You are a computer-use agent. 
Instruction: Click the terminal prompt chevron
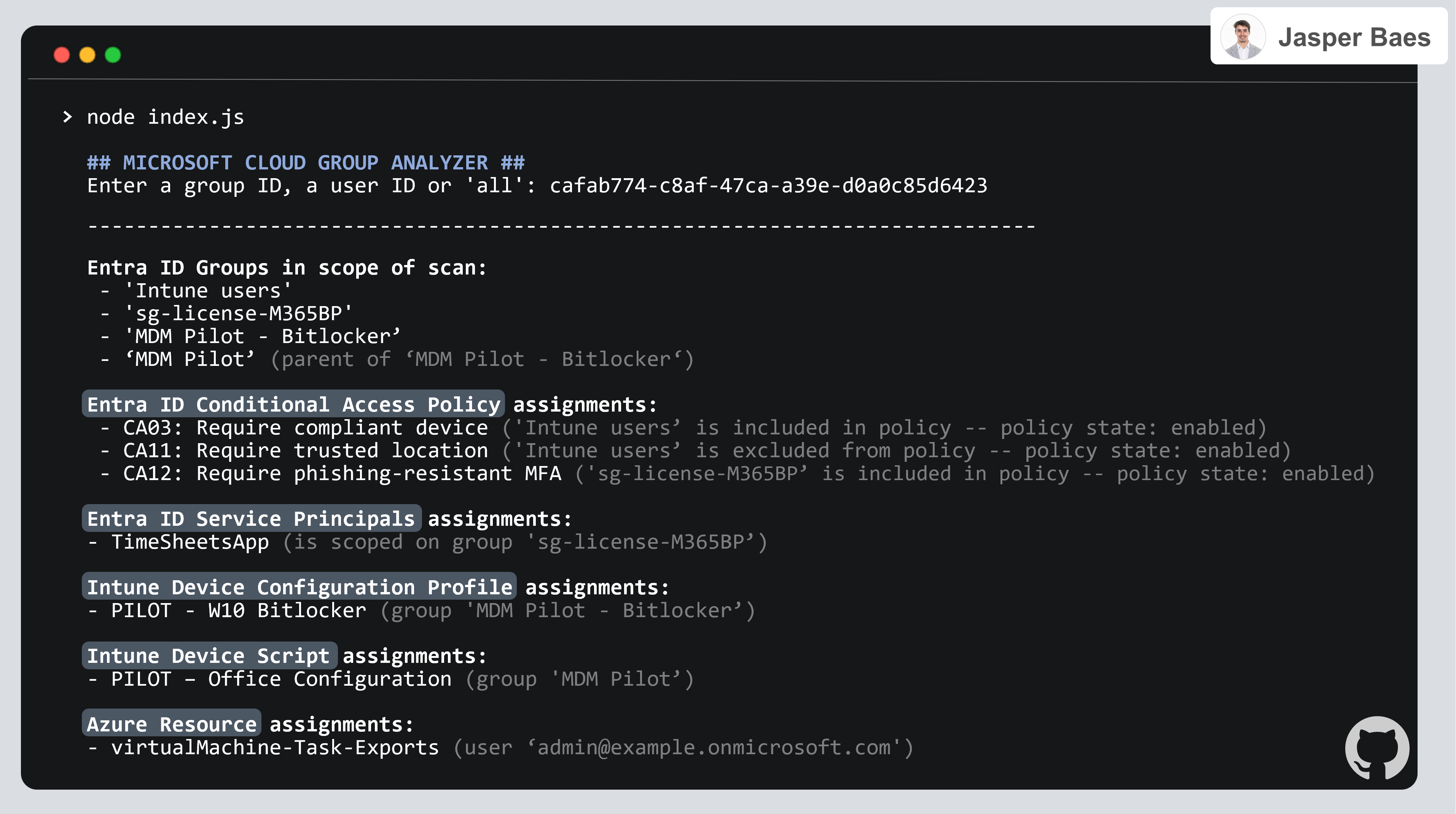[67, 117]
